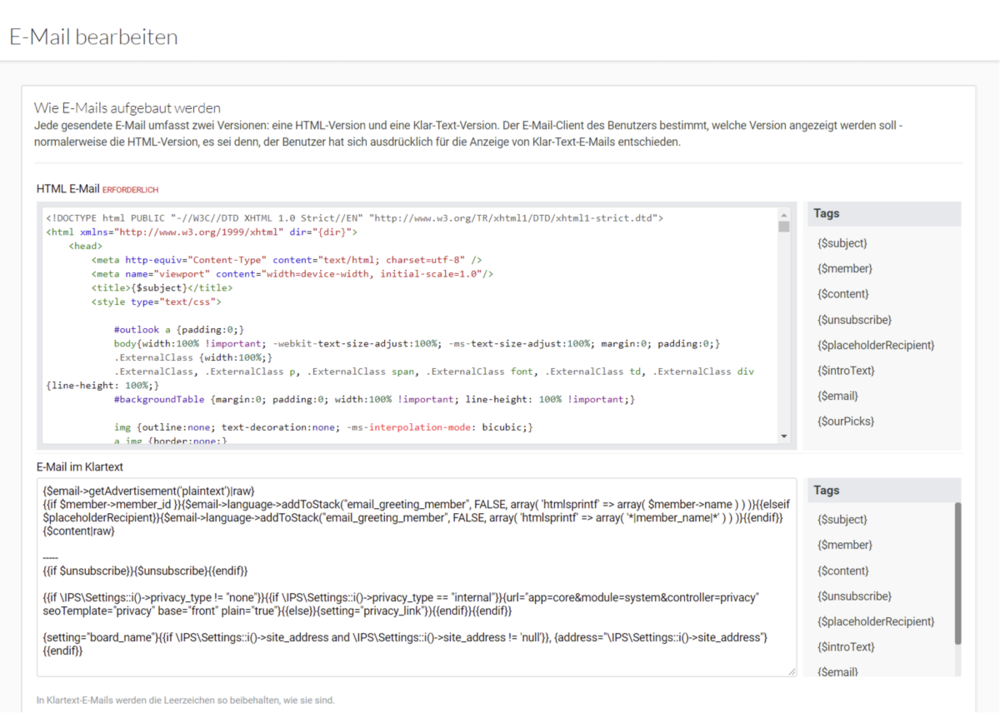1000x713 pixels.
Task: Insert {$unsubscribe} tag from HTML E-Mail tags list
Action: 853,320
